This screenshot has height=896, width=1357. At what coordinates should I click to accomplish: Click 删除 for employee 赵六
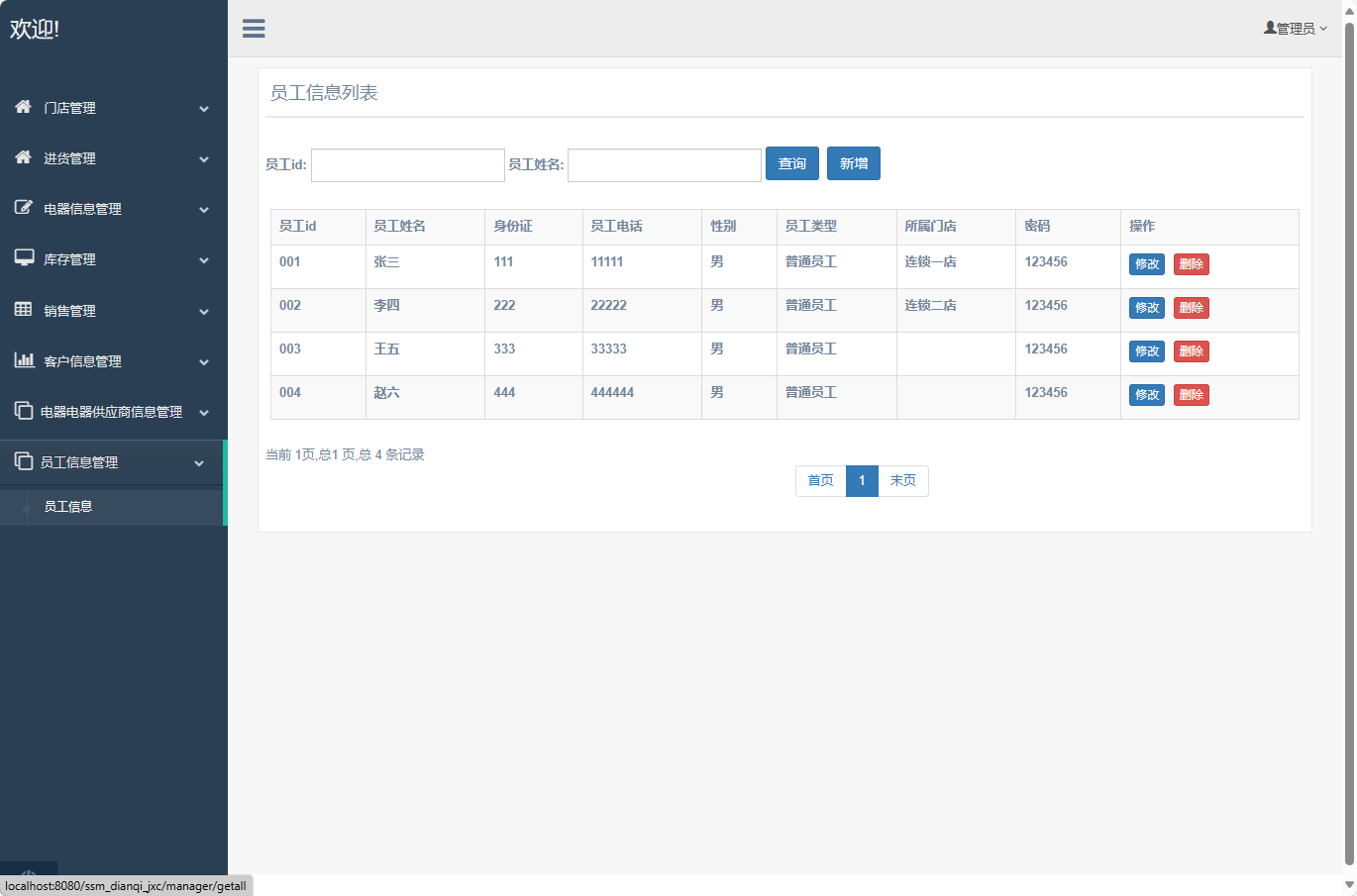tap(1191, 395)
